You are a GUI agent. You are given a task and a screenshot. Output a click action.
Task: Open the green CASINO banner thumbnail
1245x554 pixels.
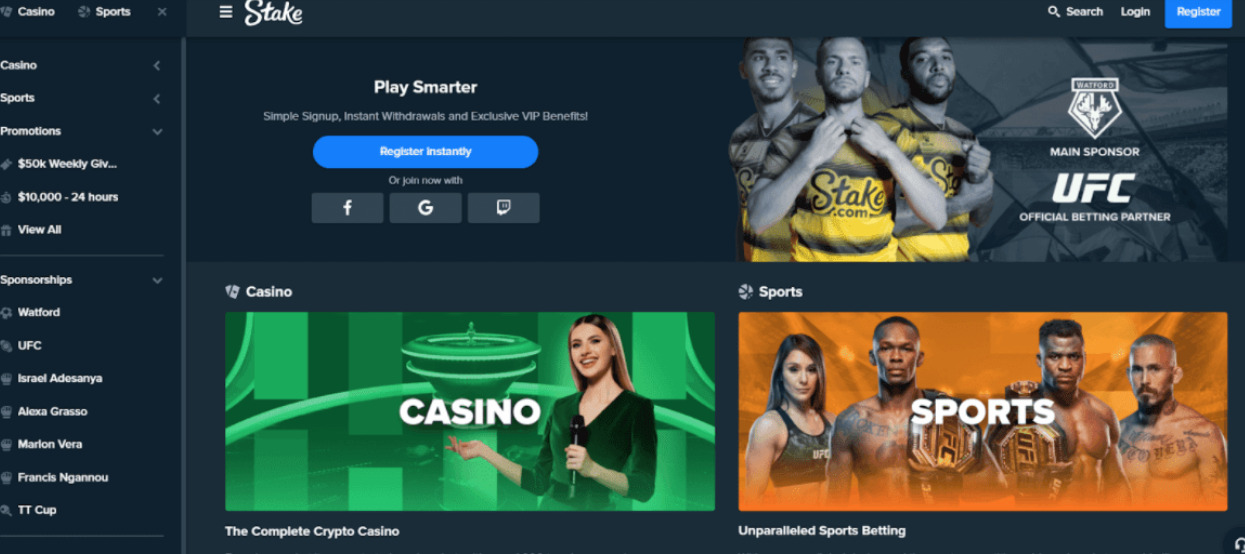coord(470,411)
